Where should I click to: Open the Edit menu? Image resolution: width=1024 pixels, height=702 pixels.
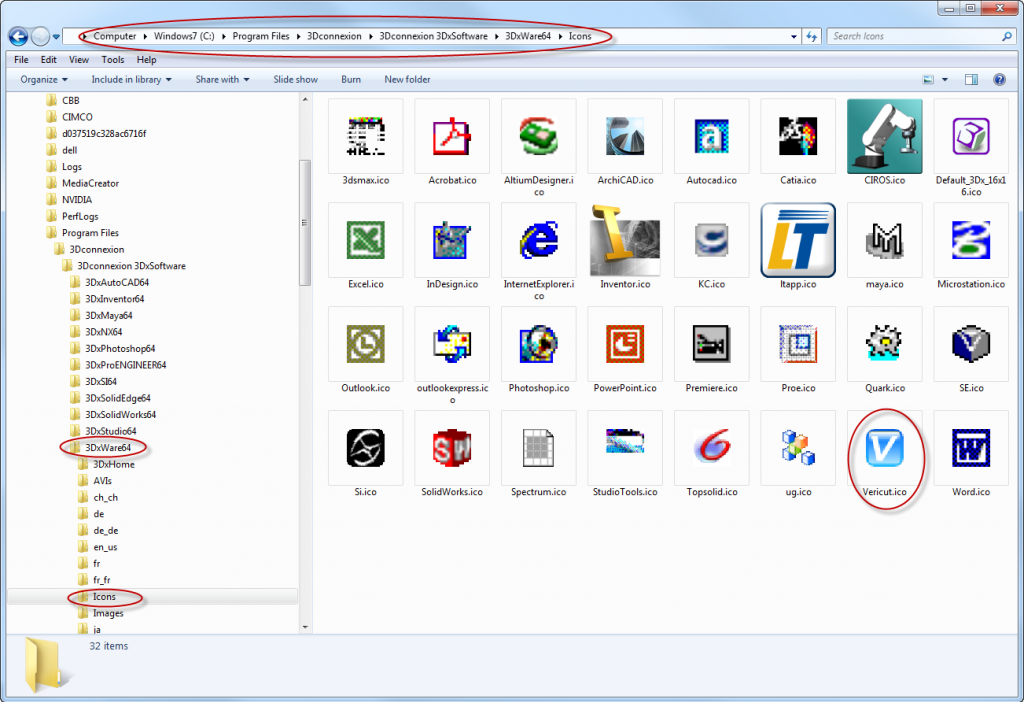click(48, 59)
